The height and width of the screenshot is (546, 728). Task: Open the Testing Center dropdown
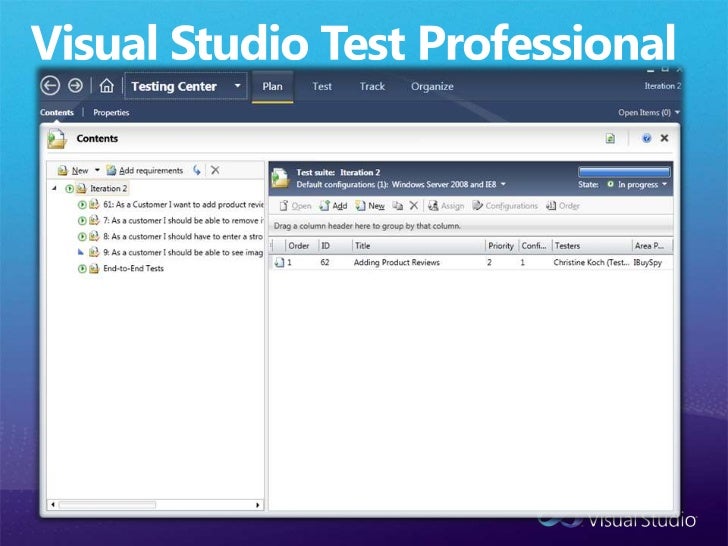point(186,86)
